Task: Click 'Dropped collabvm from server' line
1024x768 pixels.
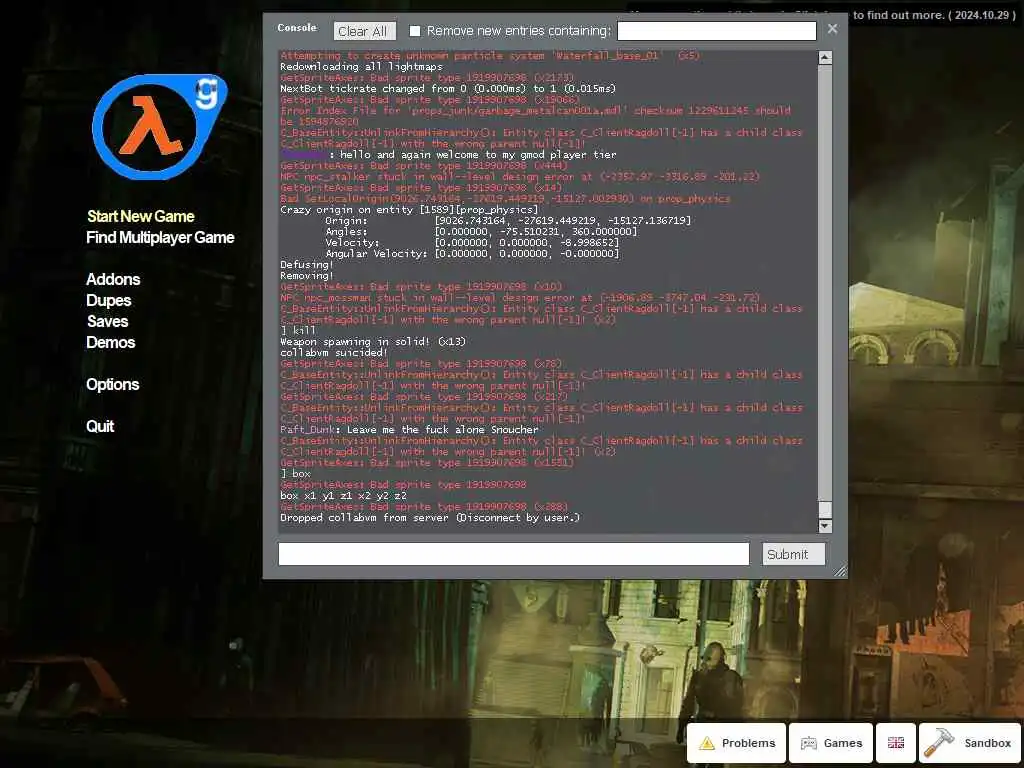Action: (430, 518)
